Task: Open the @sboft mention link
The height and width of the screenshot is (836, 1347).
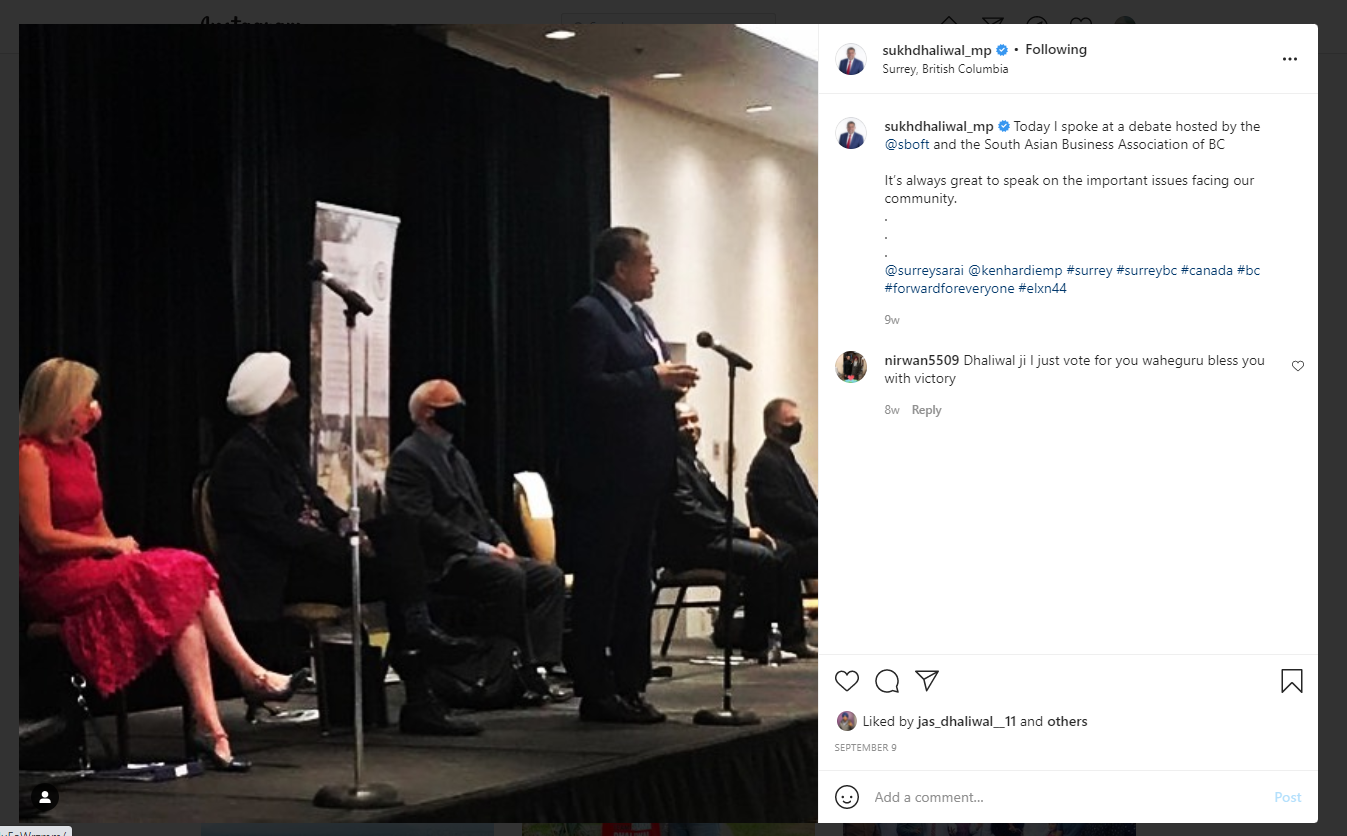Action: coord(907,144)
